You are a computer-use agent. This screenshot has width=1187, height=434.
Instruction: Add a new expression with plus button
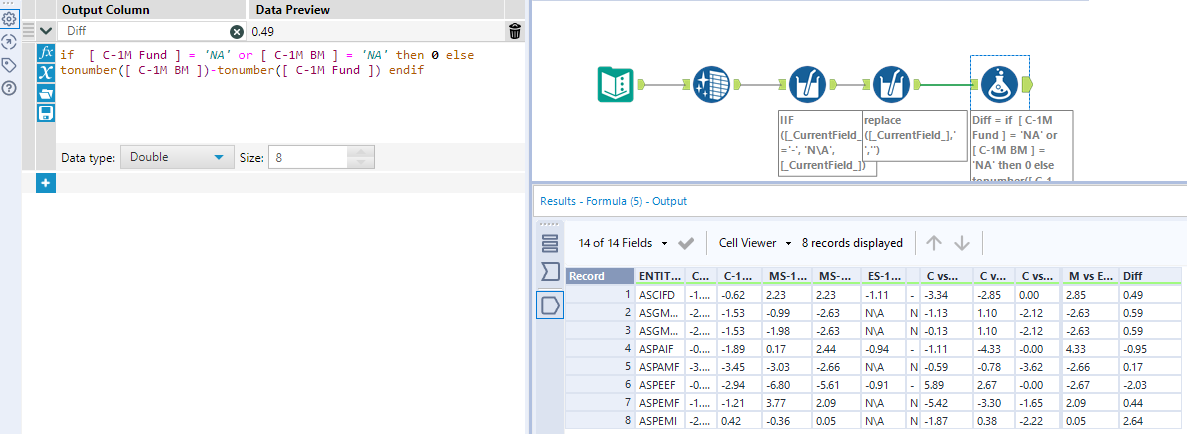[x=45, y=183]
